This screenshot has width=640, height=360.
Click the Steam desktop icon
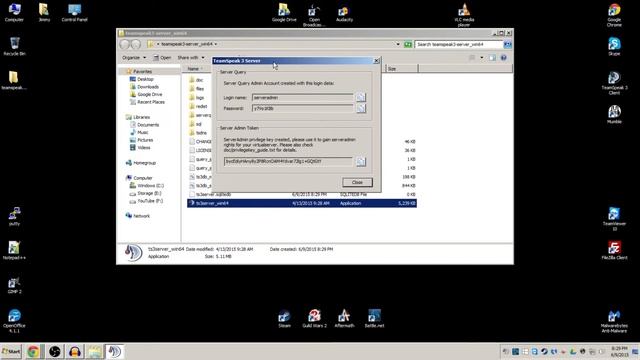(x=284, y=318)
